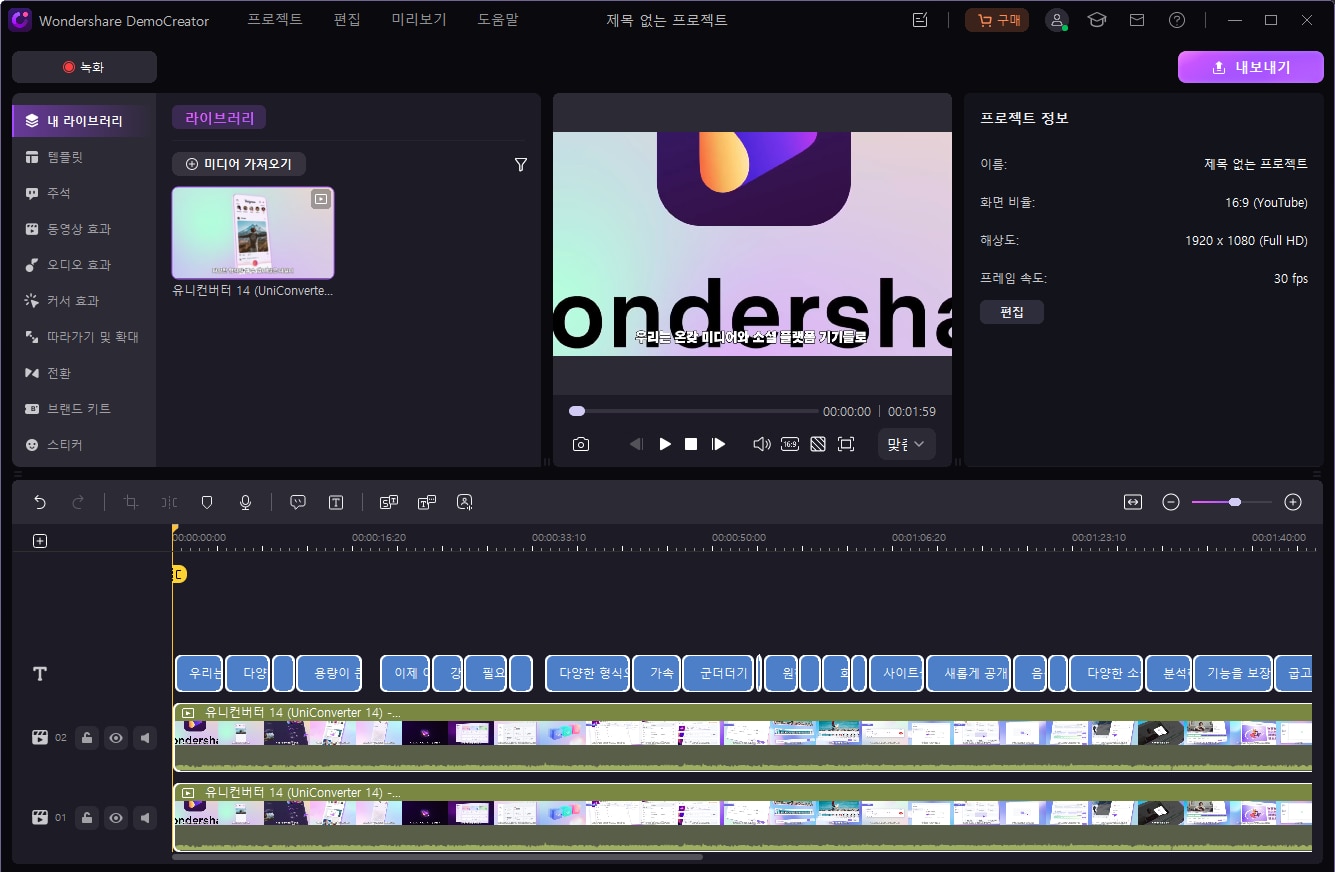
Task: Open annotation speech bubble tool
Action: (298, 503)
